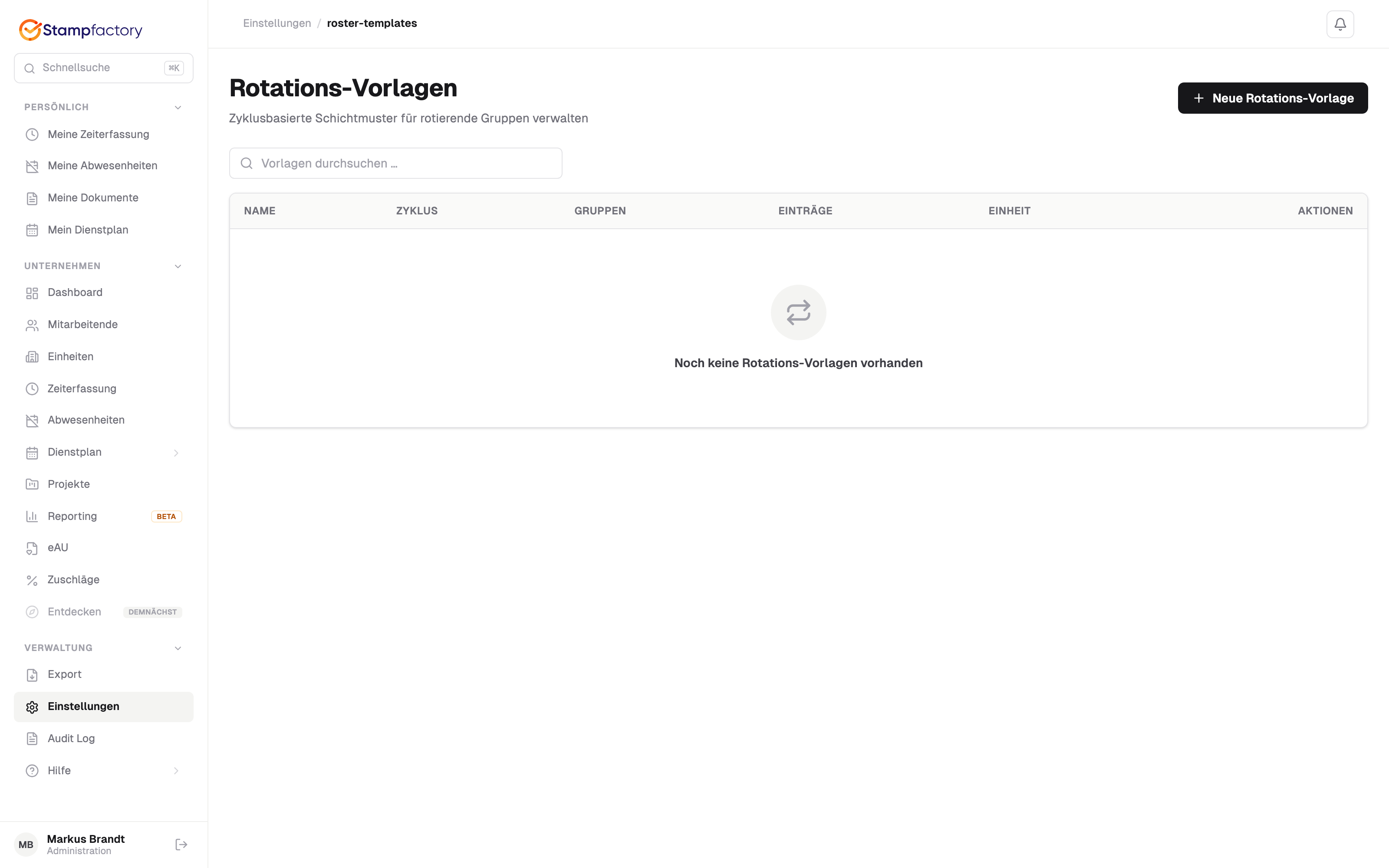
Task: Go to Mitarbeitende in the sidebar
Action: click(x=103, y=324)
